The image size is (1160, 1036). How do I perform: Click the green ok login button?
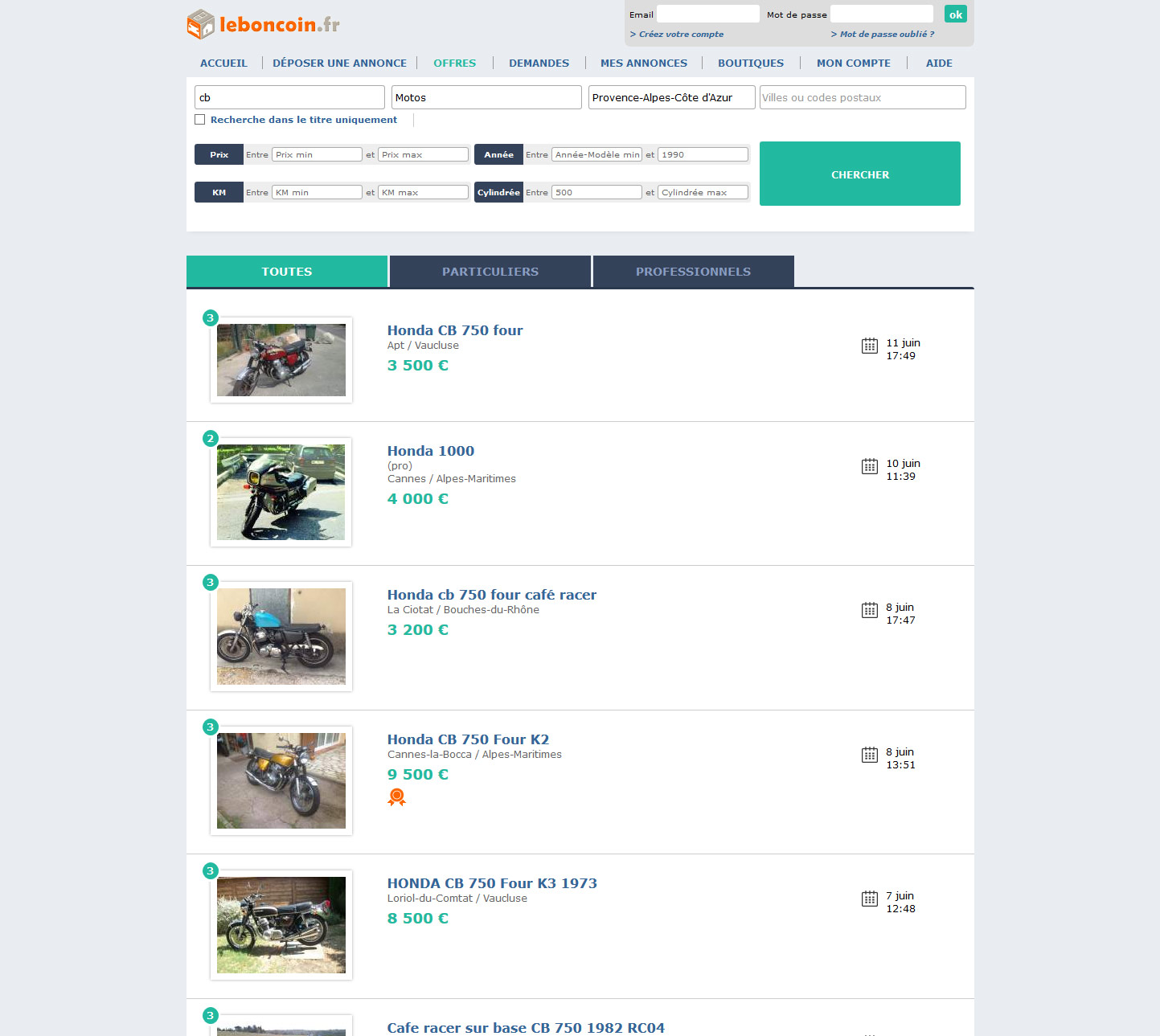click(955, 14)
